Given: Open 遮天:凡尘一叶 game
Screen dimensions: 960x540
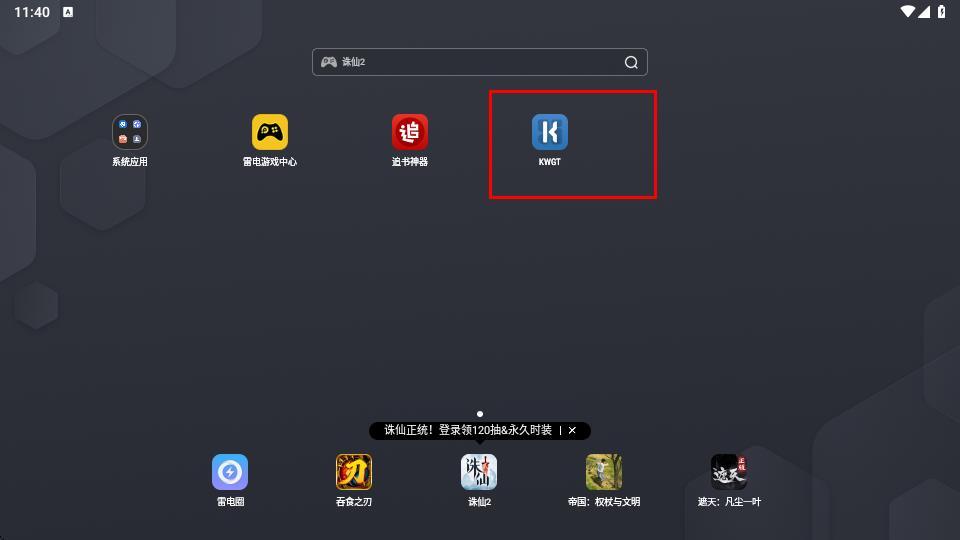Looking at the screenshot, I should 729,472.
